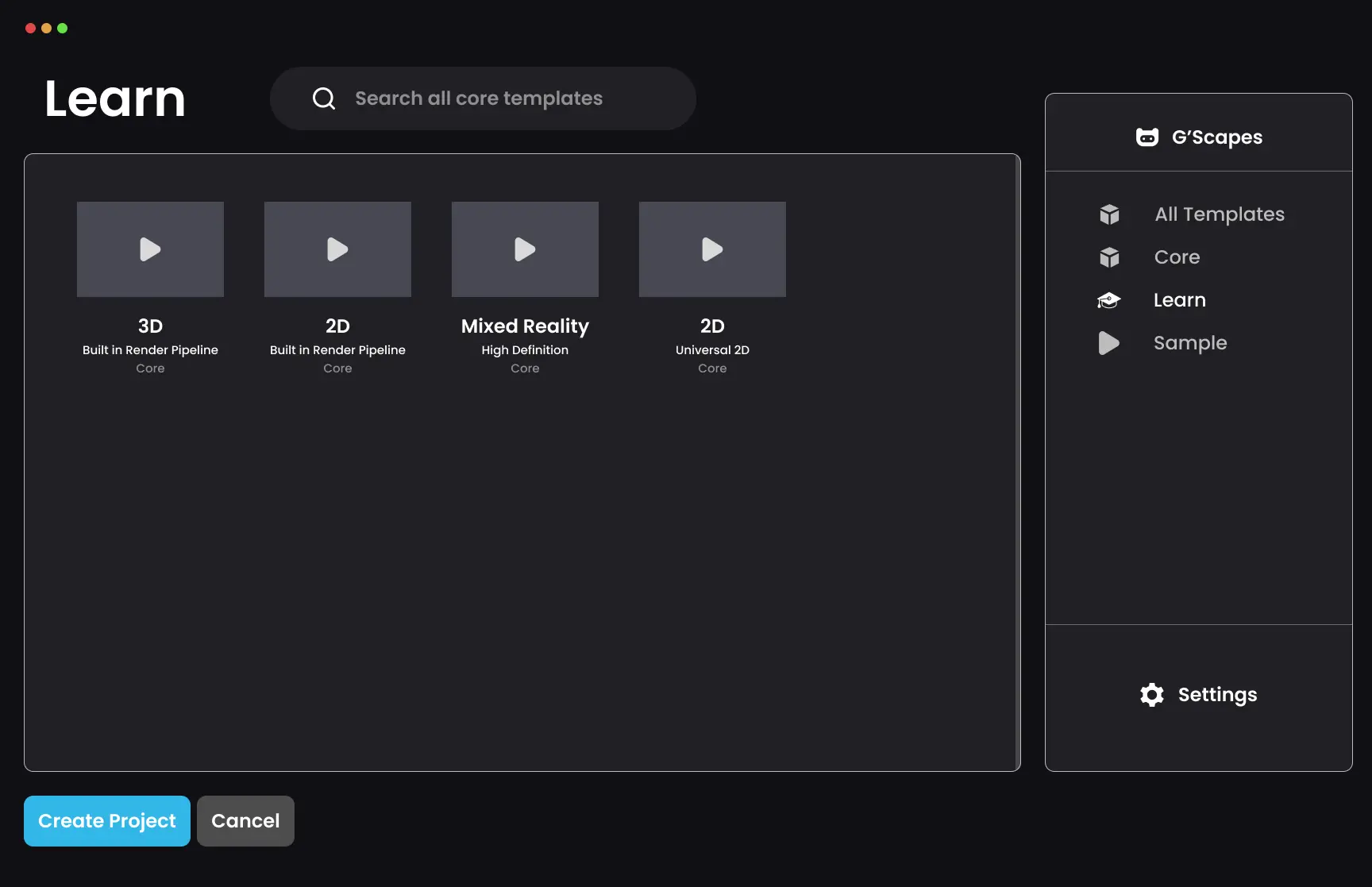
Task: Maximize the window with green button
Action: pyautogui.click(x=62, y=29)
